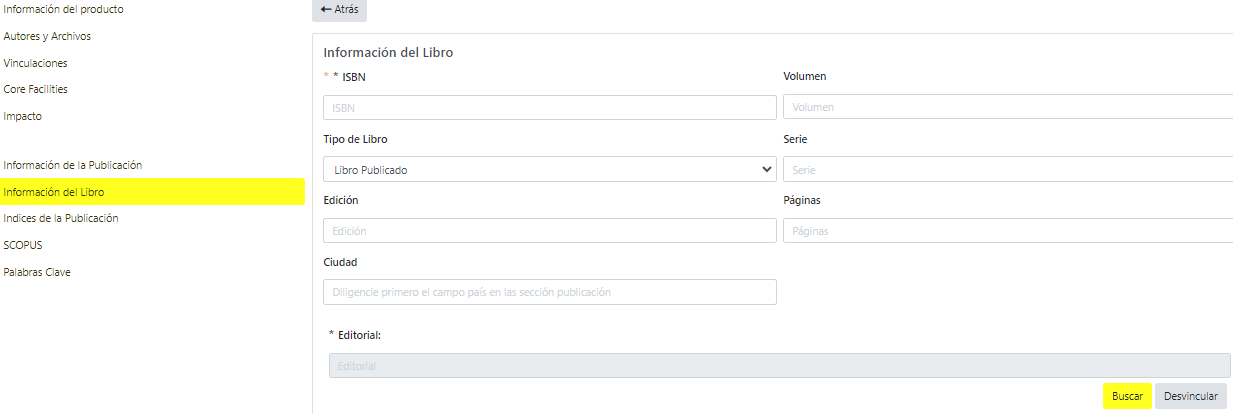
Task: Go to SCOPUS section
Action: (x=23, y=245)
